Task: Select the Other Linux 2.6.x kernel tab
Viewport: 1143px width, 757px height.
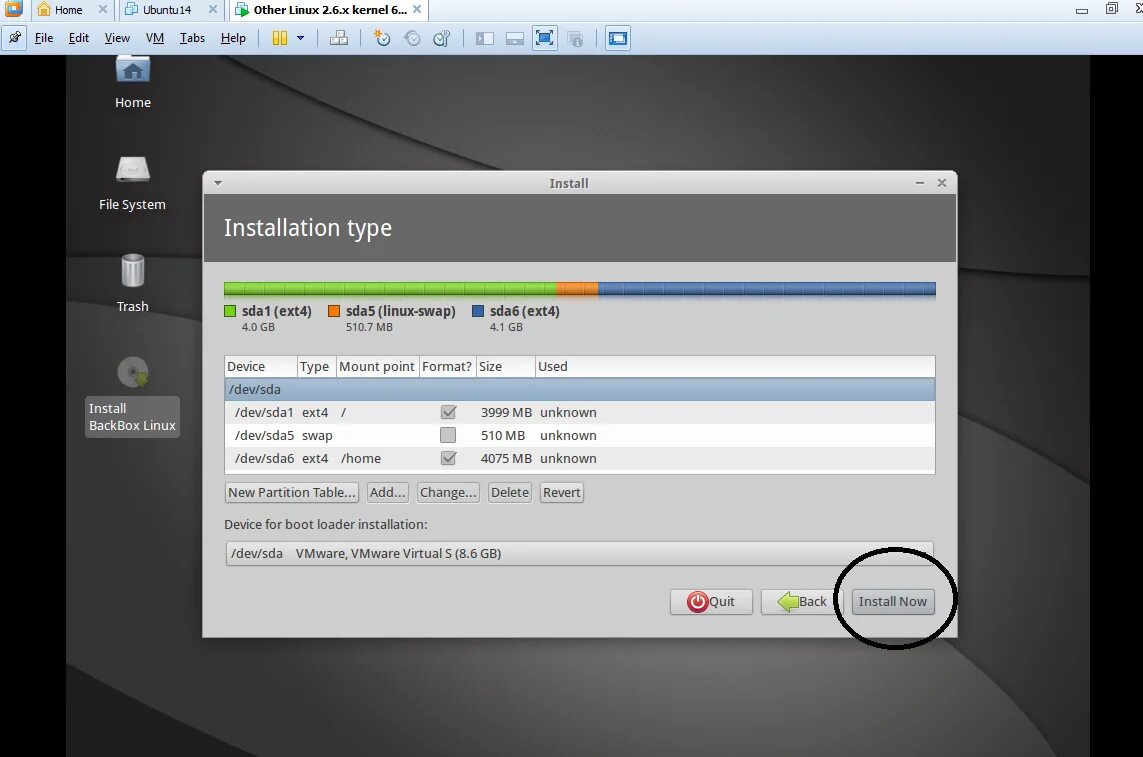Action: pos(330,9)
